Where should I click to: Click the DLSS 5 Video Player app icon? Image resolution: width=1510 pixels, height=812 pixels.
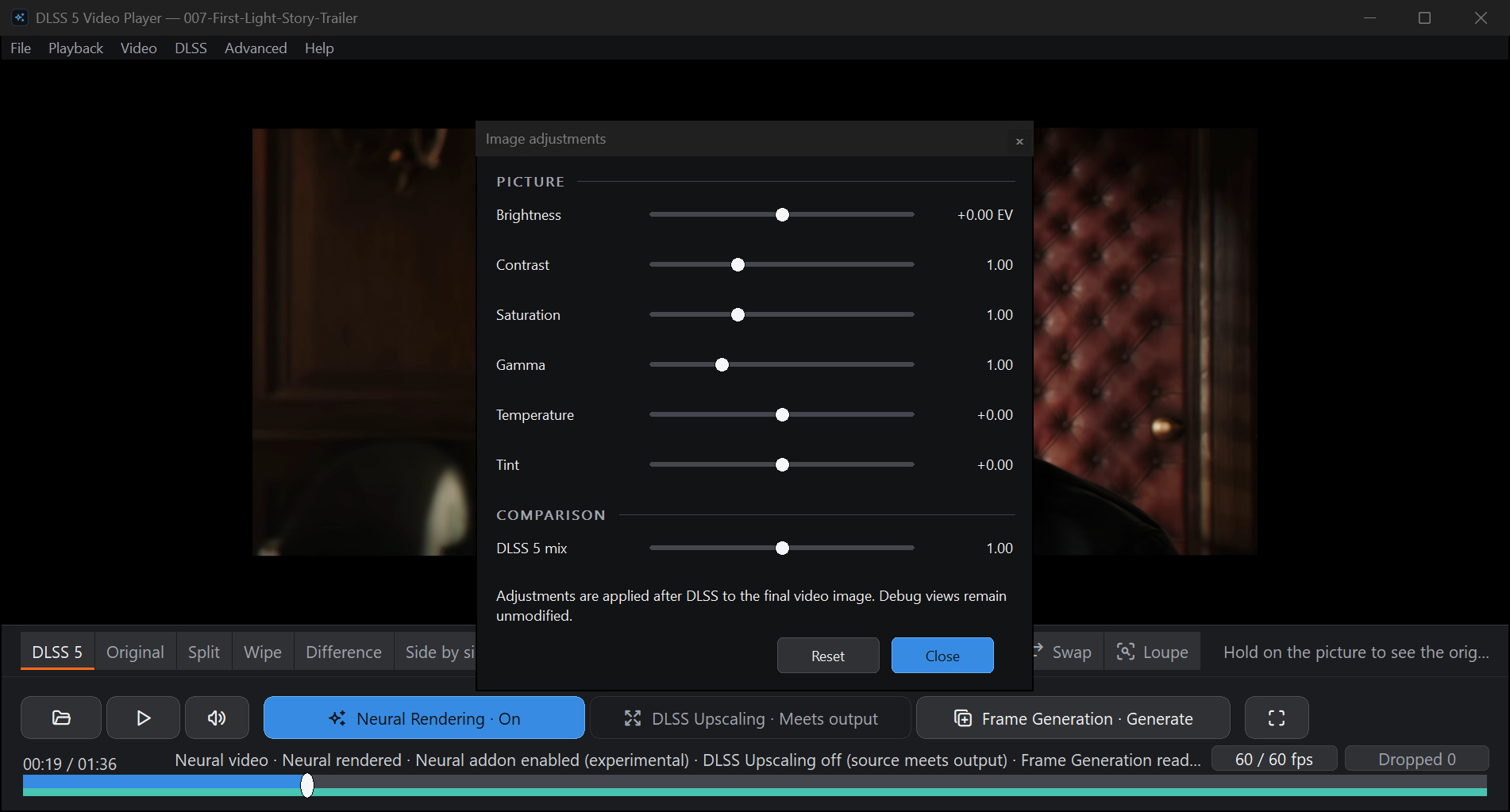19,17
